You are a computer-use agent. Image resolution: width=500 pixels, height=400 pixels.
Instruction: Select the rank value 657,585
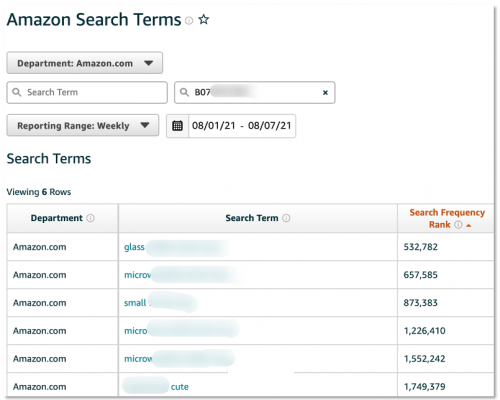[420, 275]
